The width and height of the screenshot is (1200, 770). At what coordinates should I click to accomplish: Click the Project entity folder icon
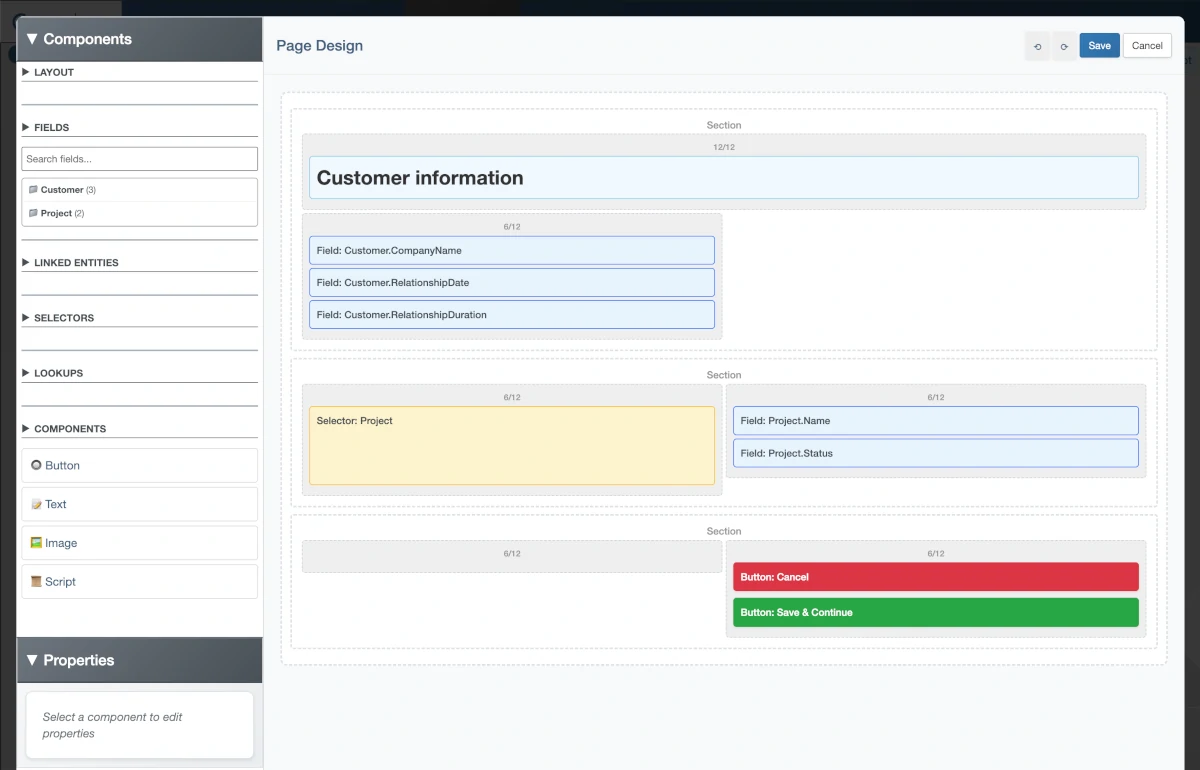pyautogui.click(x=34, y=213)
